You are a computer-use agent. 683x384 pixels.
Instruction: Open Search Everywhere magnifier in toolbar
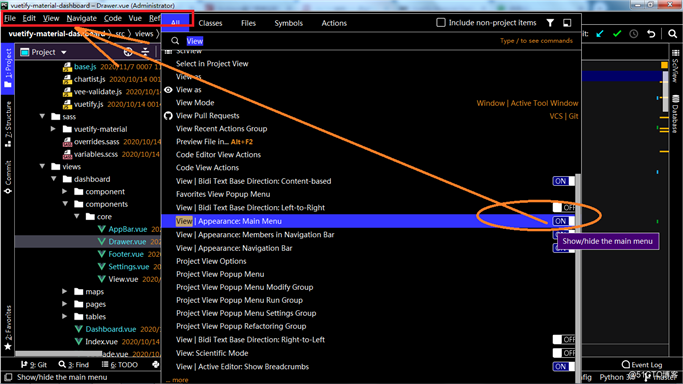[673, 34]
